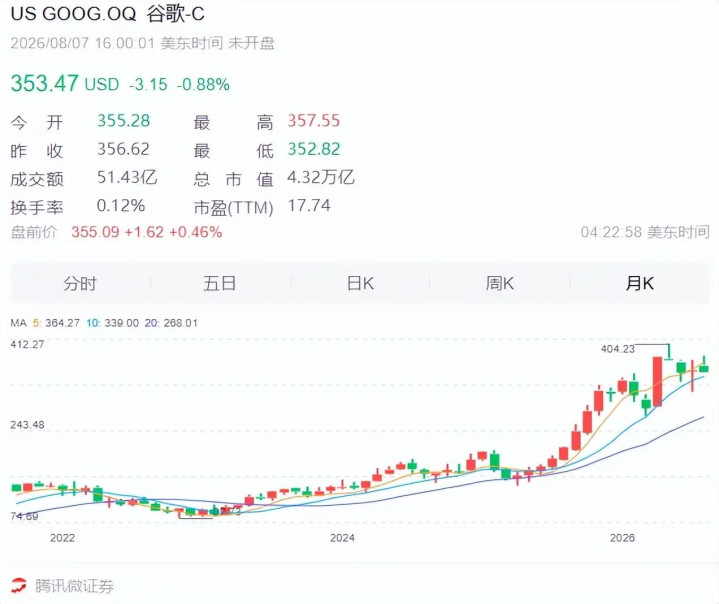Image resolution: width=719 pixels, height=604 pixels.
Task: Click the Tencent 腾讯微证券 logo icon
Action: click(19, 586)
